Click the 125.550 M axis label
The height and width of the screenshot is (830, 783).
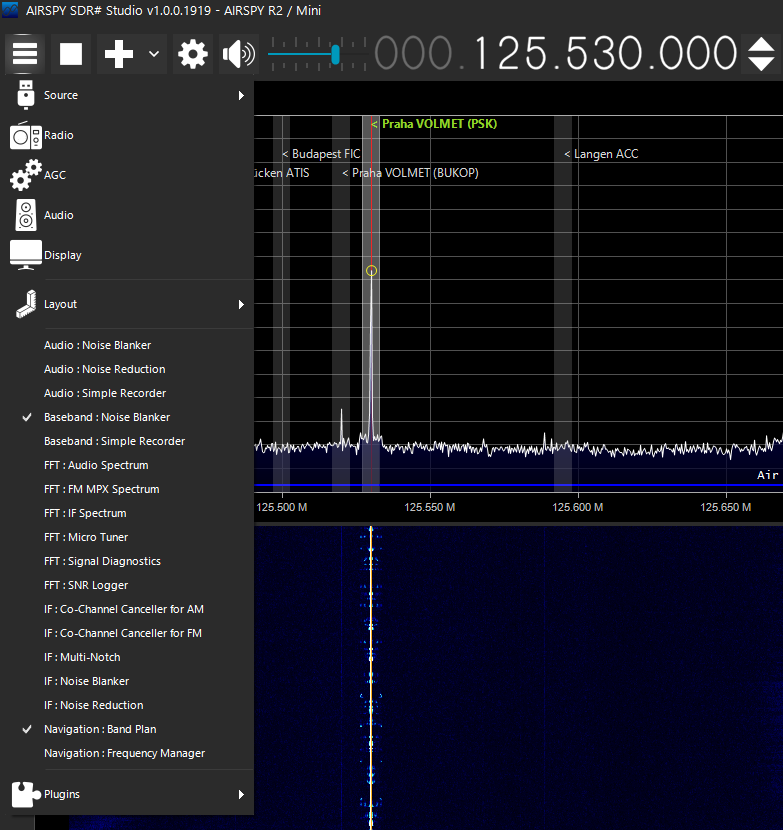(430, 507)
